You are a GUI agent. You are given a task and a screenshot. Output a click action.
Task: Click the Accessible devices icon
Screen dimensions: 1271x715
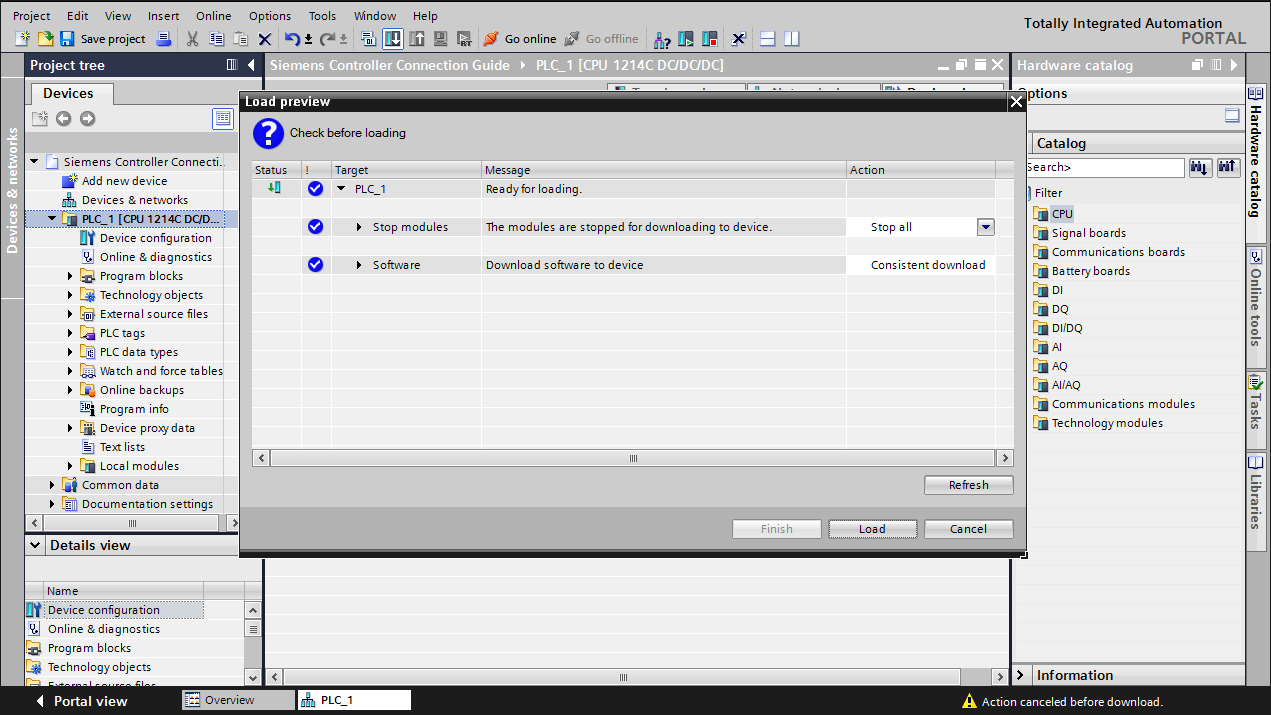coord(662,39)
